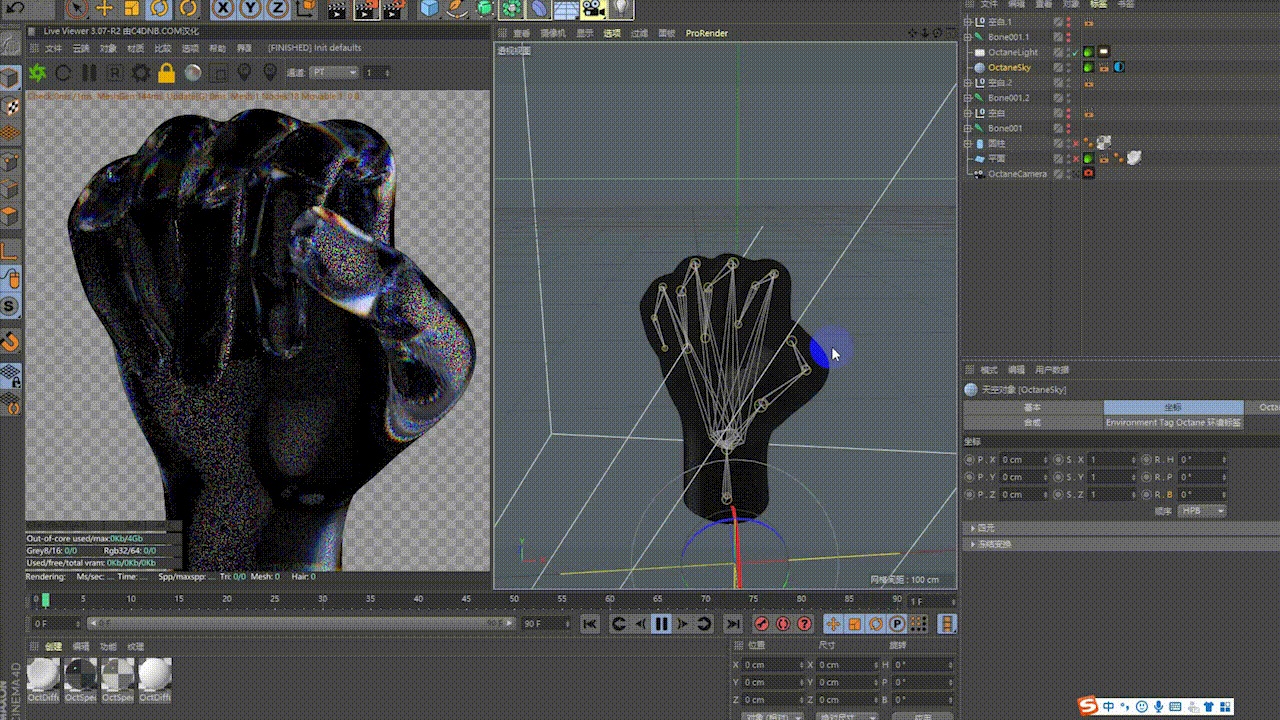The image size is (1280, 720).
Task: Go to start of timeline
Action: pos(590,624)
